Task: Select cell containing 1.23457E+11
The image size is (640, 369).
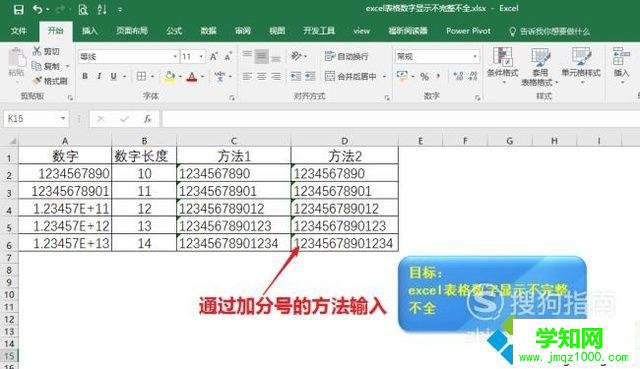Action: (65, 209)
